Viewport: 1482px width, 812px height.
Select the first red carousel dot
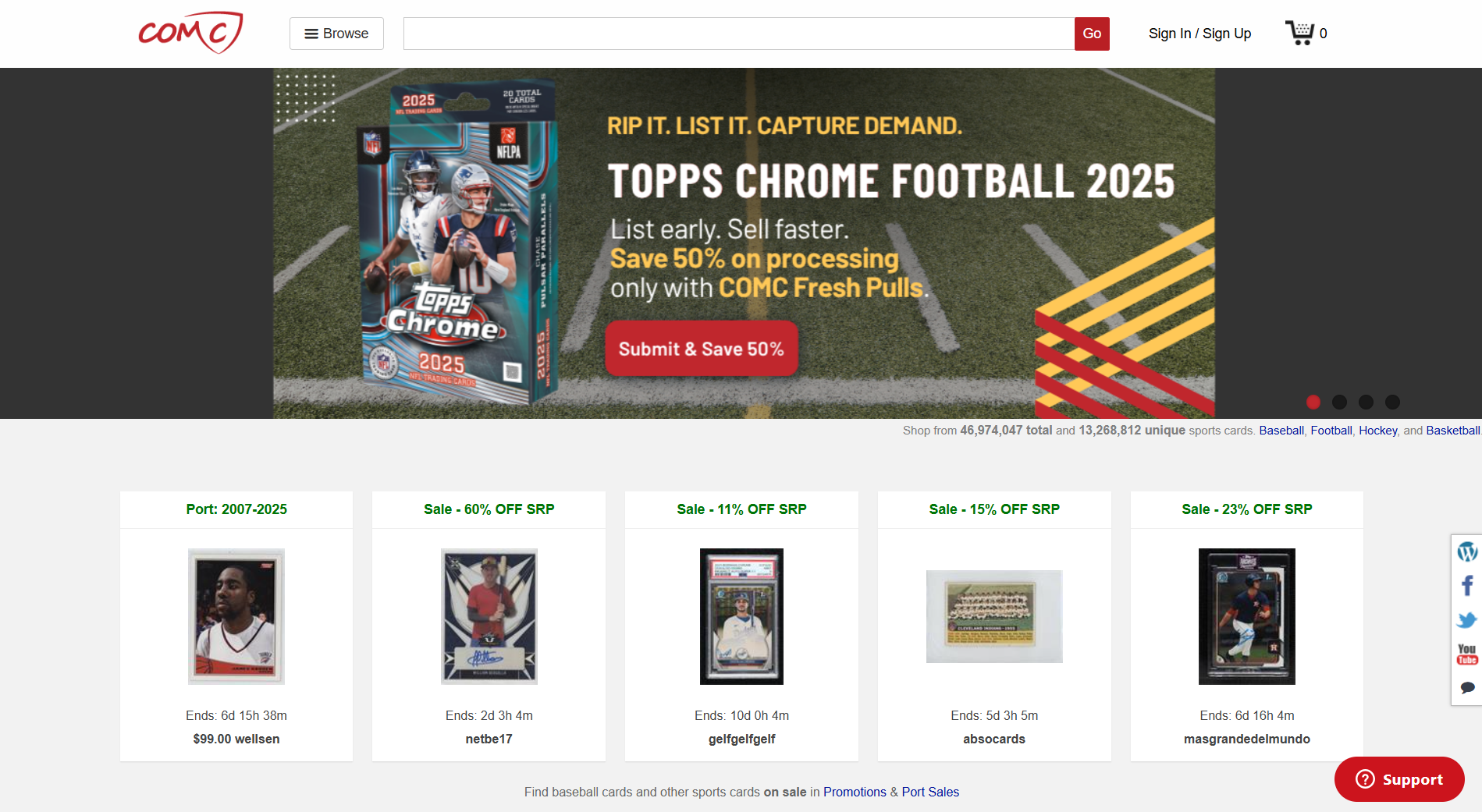(x=1313, y=402)
